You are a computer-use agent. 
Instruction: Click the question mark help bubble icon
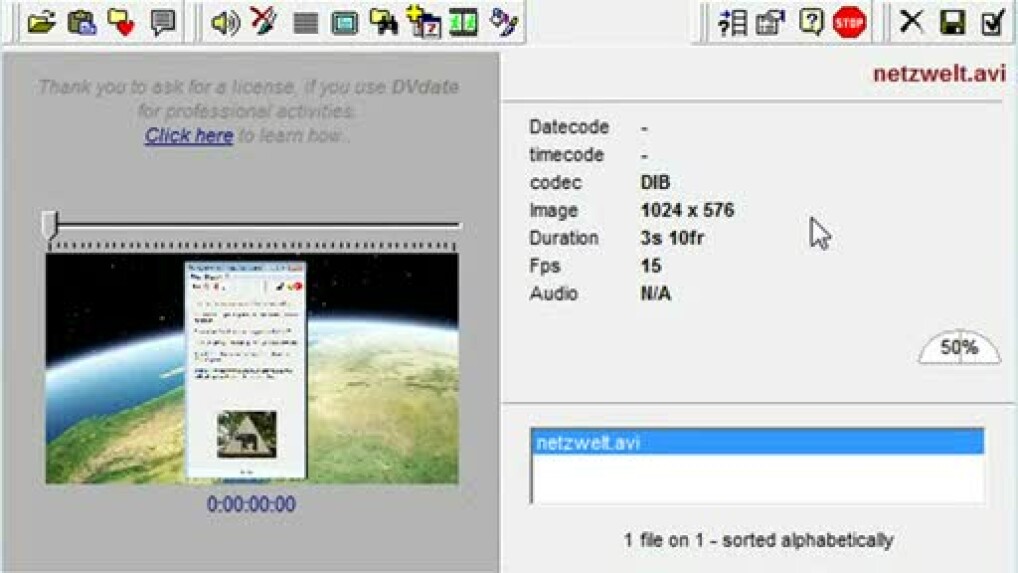tap(810, 22)
